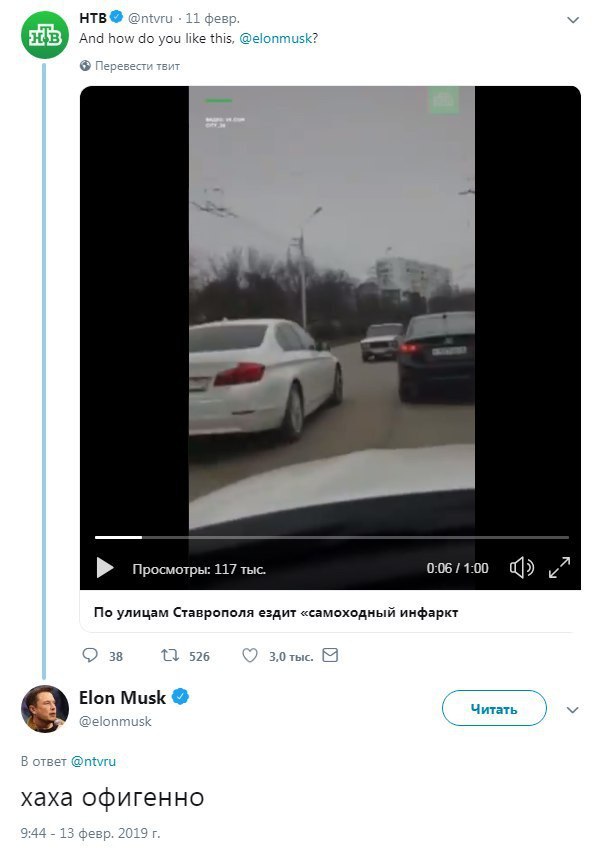The image size is (610, 851).
Task: Click the reply speech bubble icon
Action: coord(90,656)
